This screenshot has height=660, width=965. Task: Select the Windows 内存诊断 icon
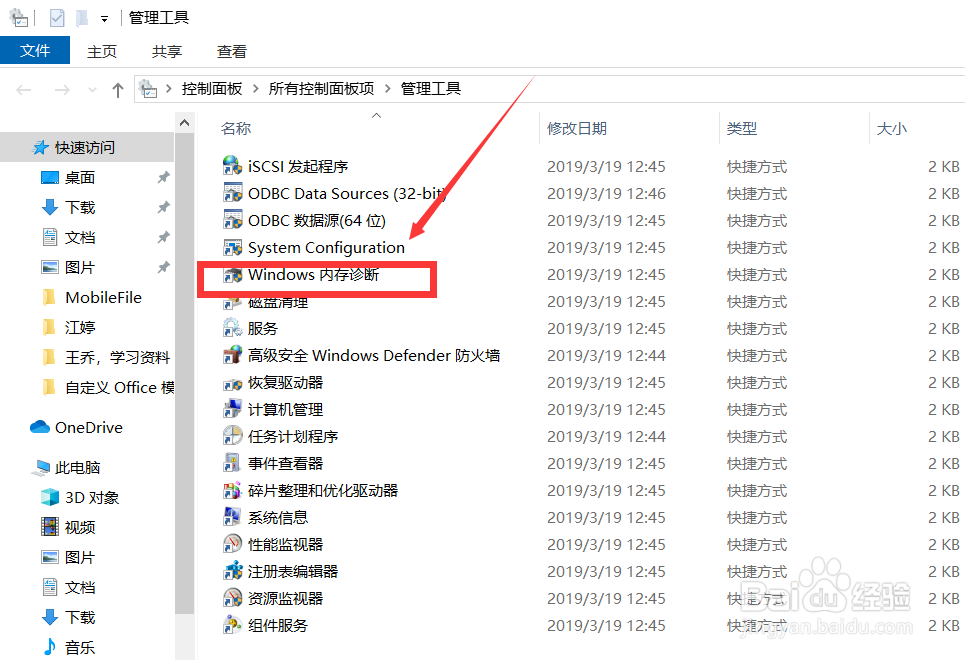coord(232,274)
